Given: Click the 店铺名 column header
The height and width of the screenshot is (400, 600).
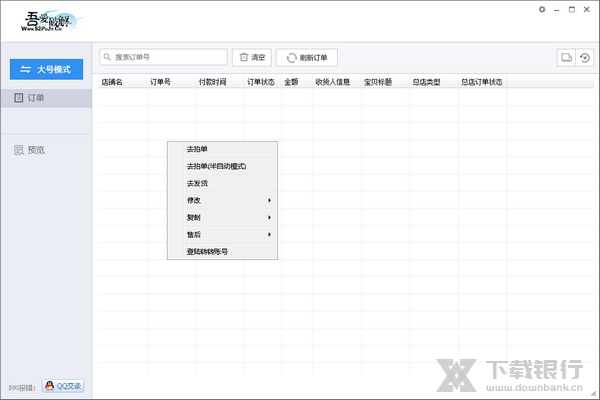Looking at the screenshot, I should 123,82.
